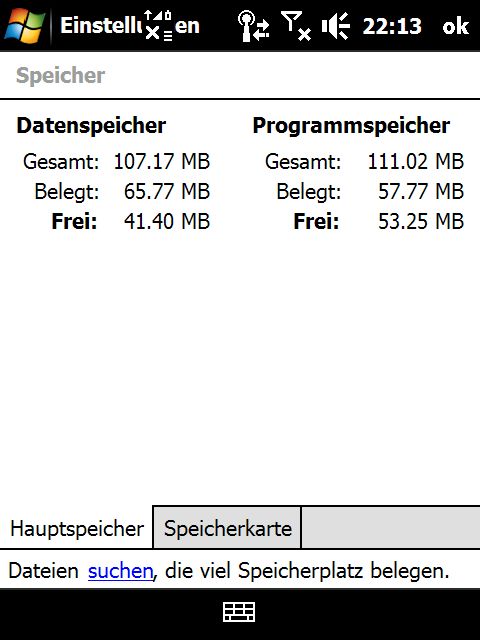Open the speaker volume icon
Viewport: 480px width, 640px height.
click(x=336, y=26)
